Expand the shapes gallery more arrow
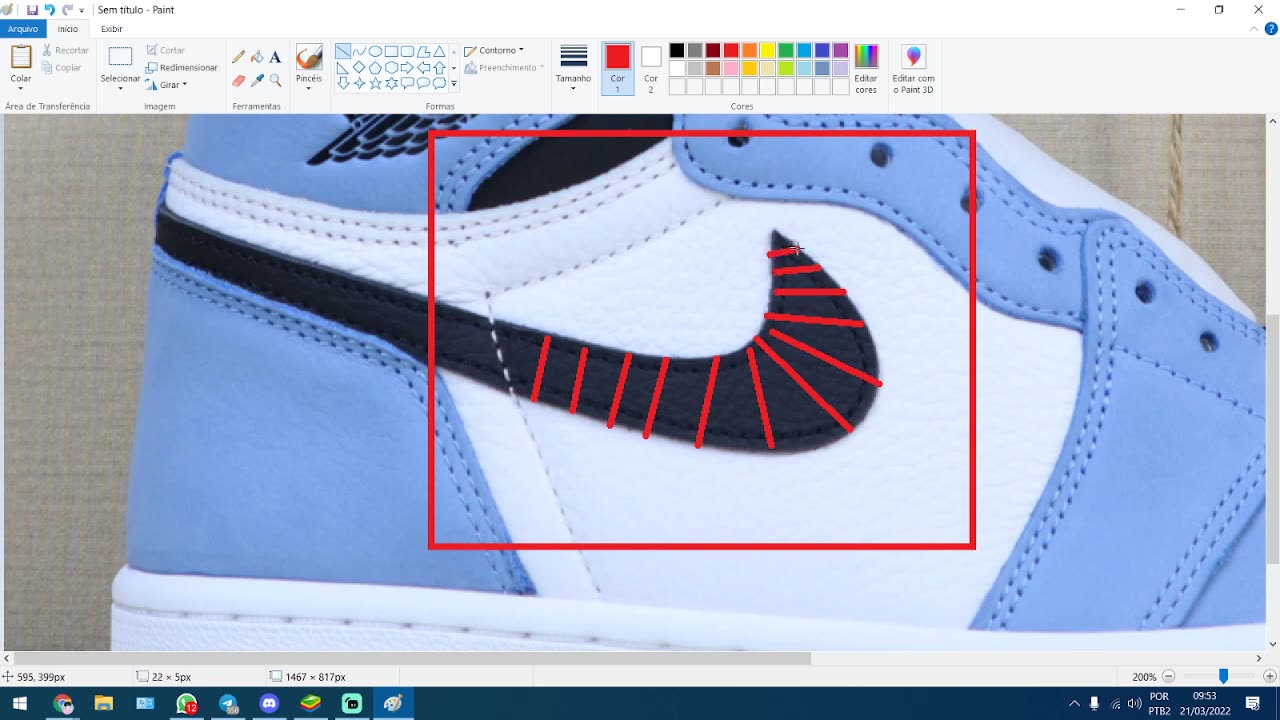Screen dimensions: 1280x720 454,84
